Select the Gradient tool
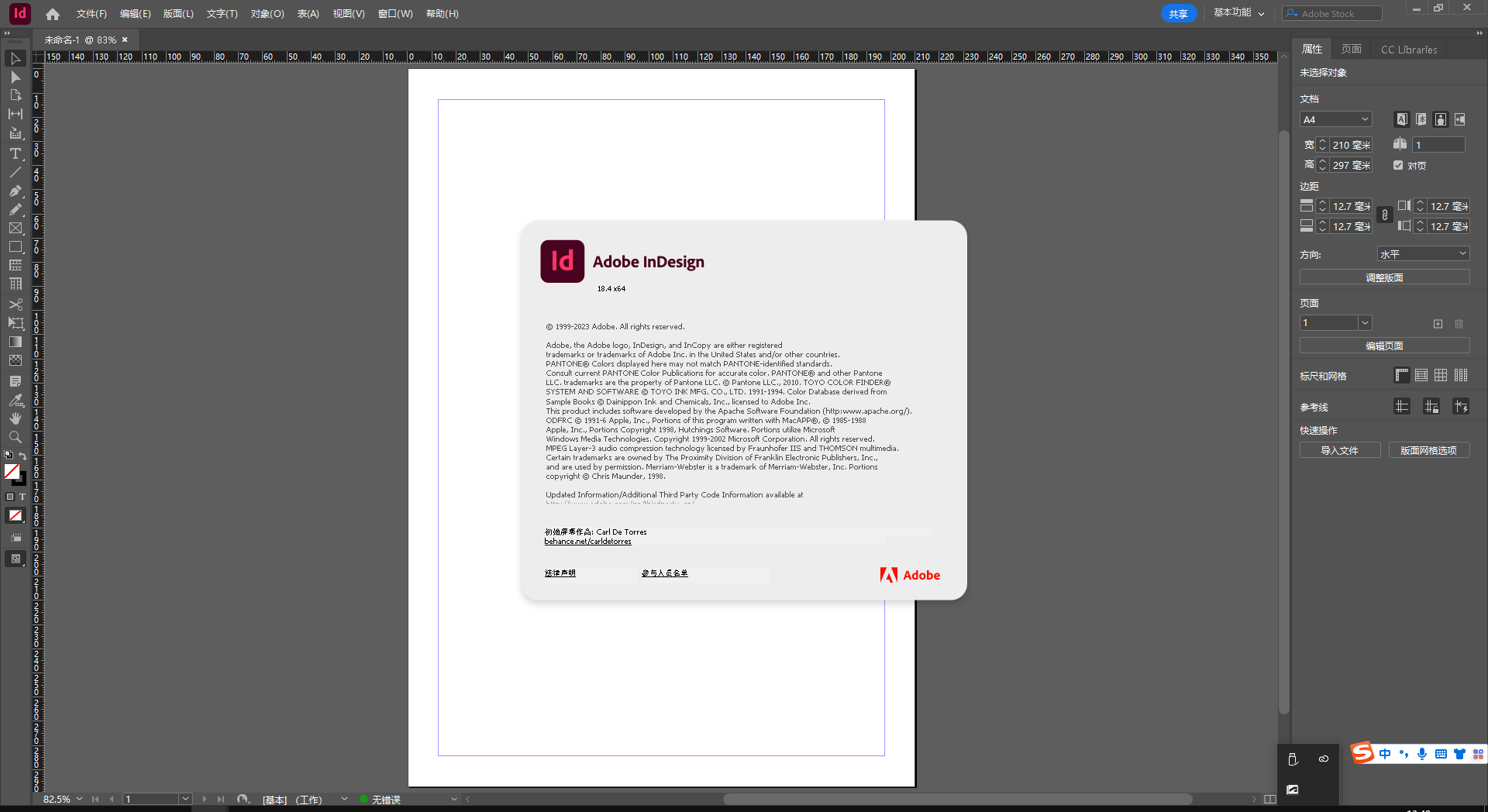The width and height of the screenshot is (1488, 812). pyautogui.click(x=15, y=342)
